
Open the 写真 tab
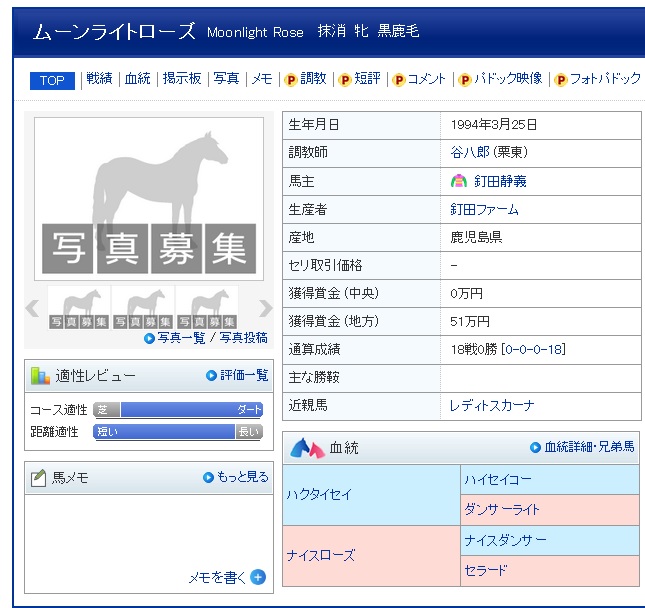point(226,78)
